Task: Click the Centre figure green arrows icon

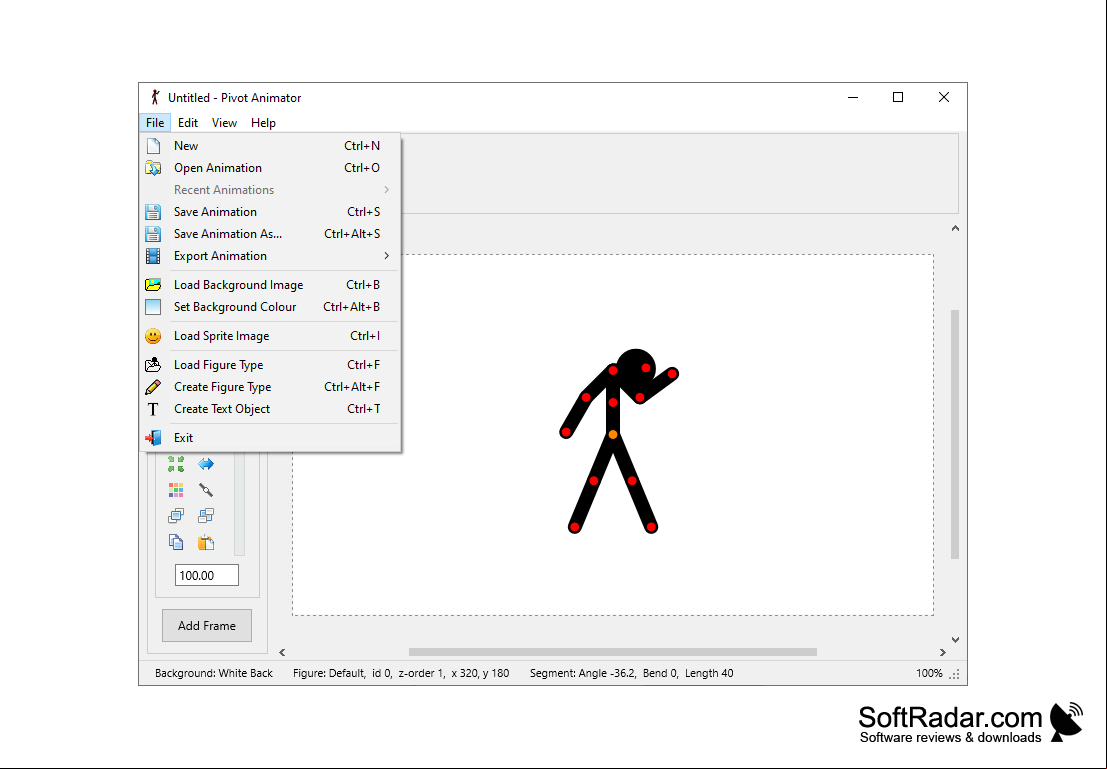Action: 176,464
